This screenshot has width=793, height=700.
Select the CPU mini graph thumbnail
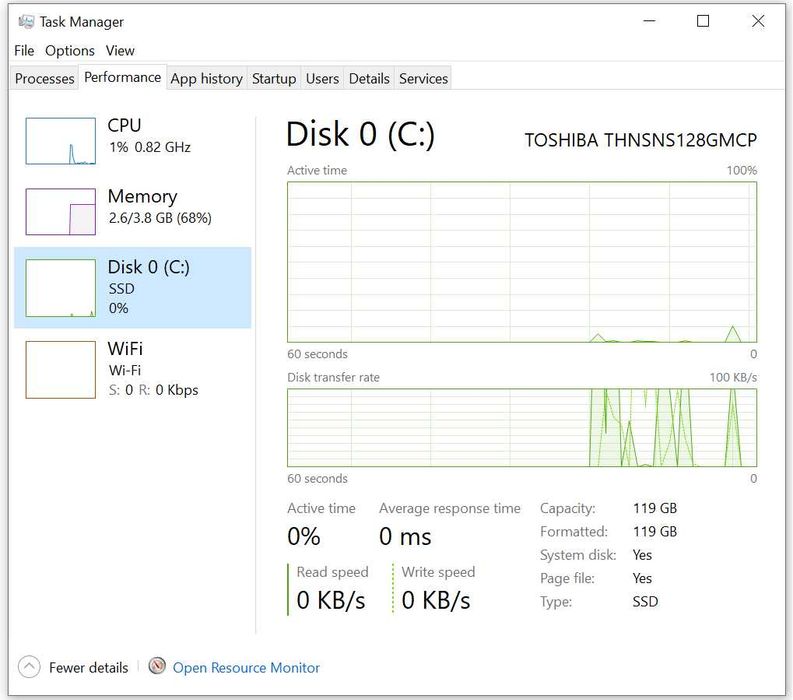[61, 141]
